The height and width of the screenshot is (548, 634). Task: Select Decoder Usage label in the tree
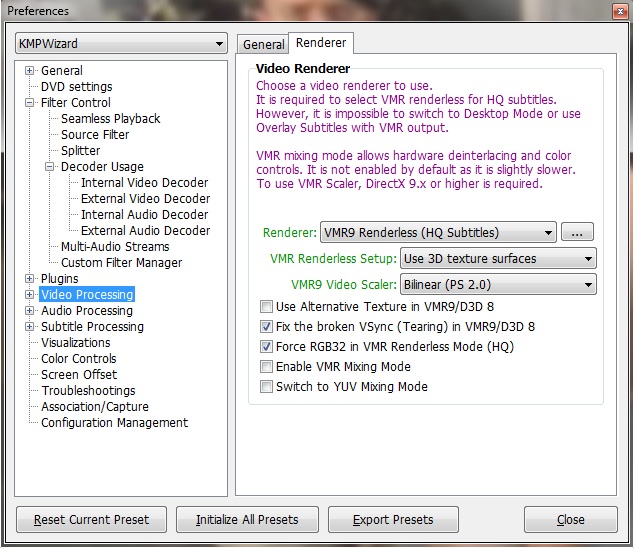click(102, 167)
